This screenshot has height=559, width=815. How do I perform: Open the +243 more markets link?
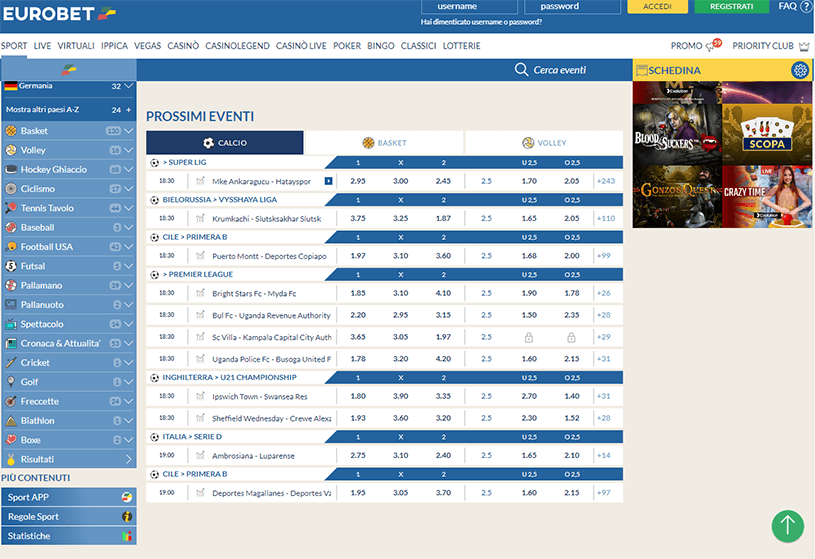pos(606,181)
